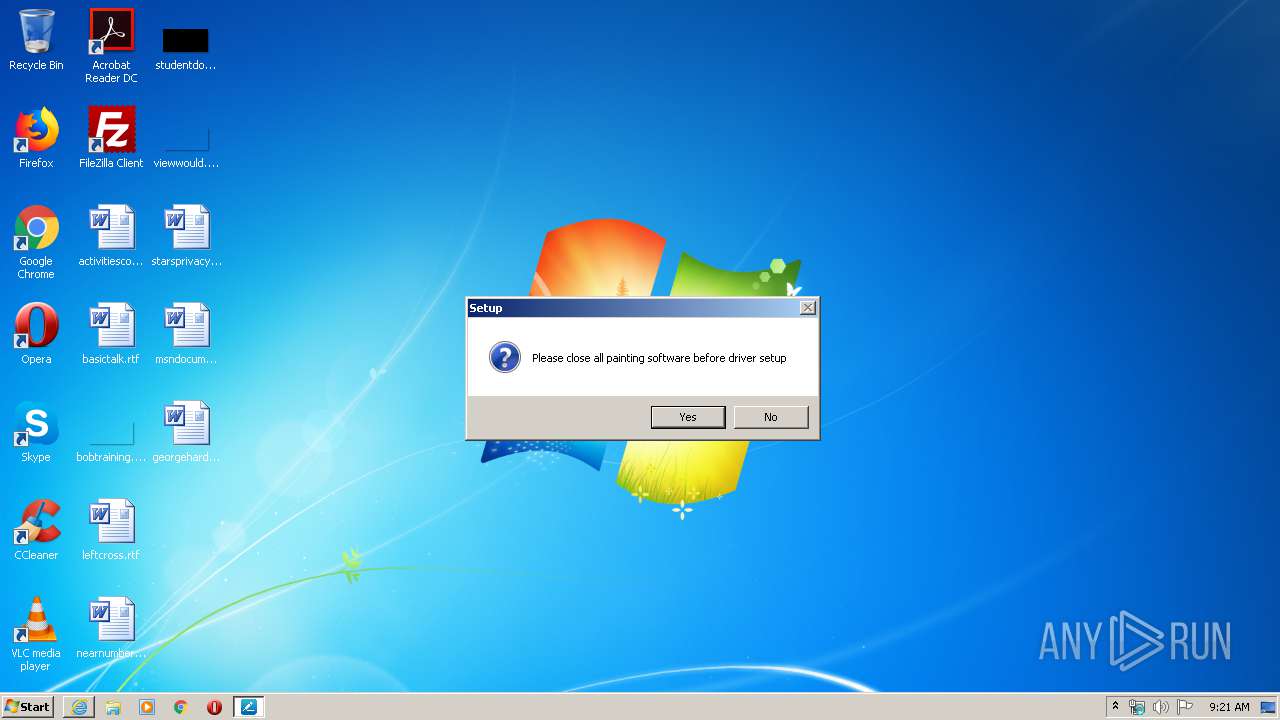Open Windows Explorer from the taskbar
Viewport: 1280px width, 720px height.
pos(113,707)
